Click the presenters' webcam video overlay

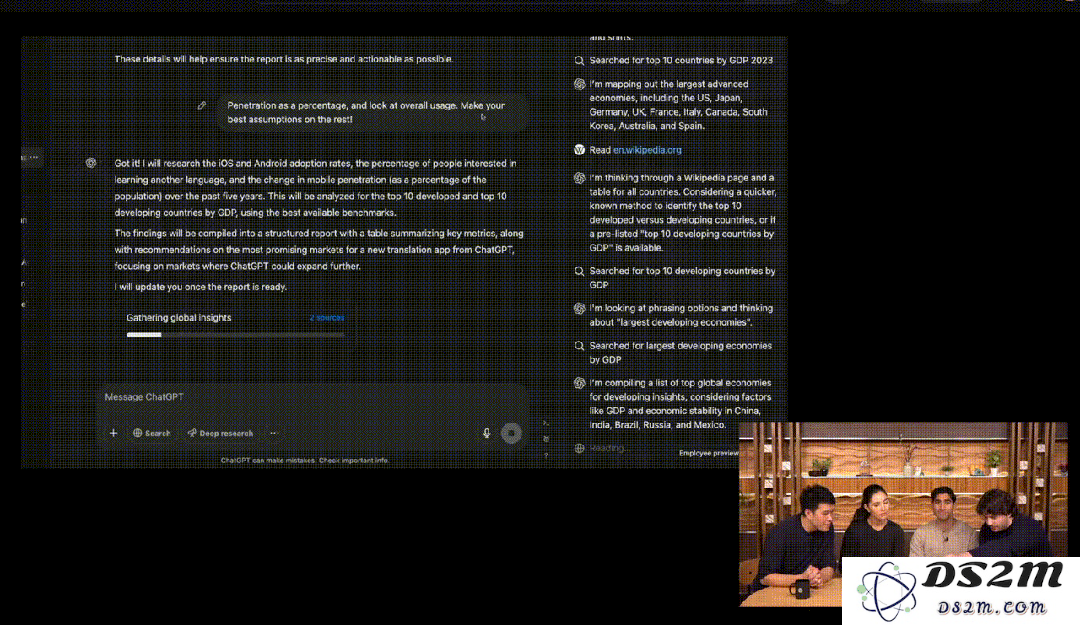[x=903, y=515]
